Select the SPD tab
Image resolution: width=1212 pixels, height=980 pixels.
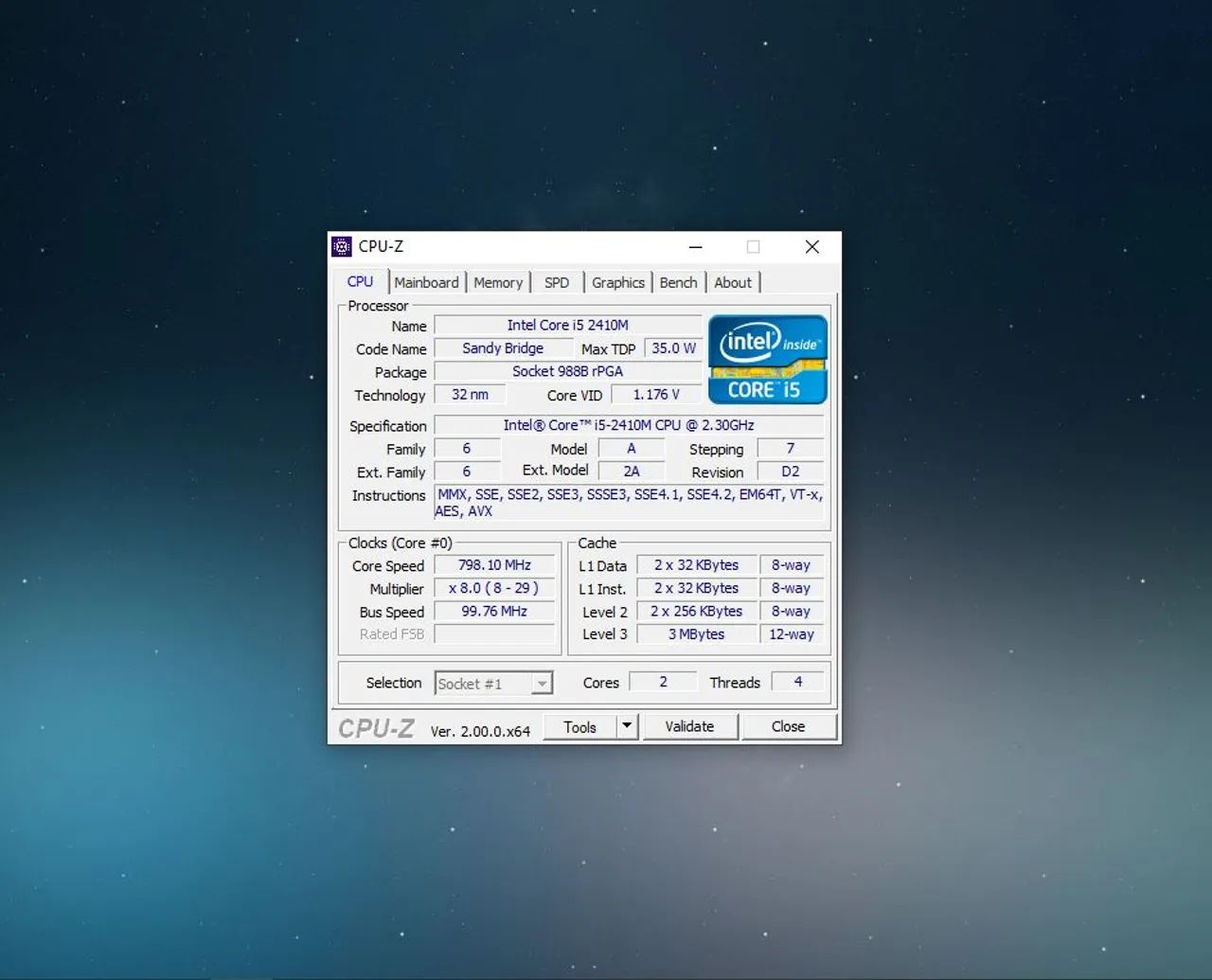tap(557, 282)
